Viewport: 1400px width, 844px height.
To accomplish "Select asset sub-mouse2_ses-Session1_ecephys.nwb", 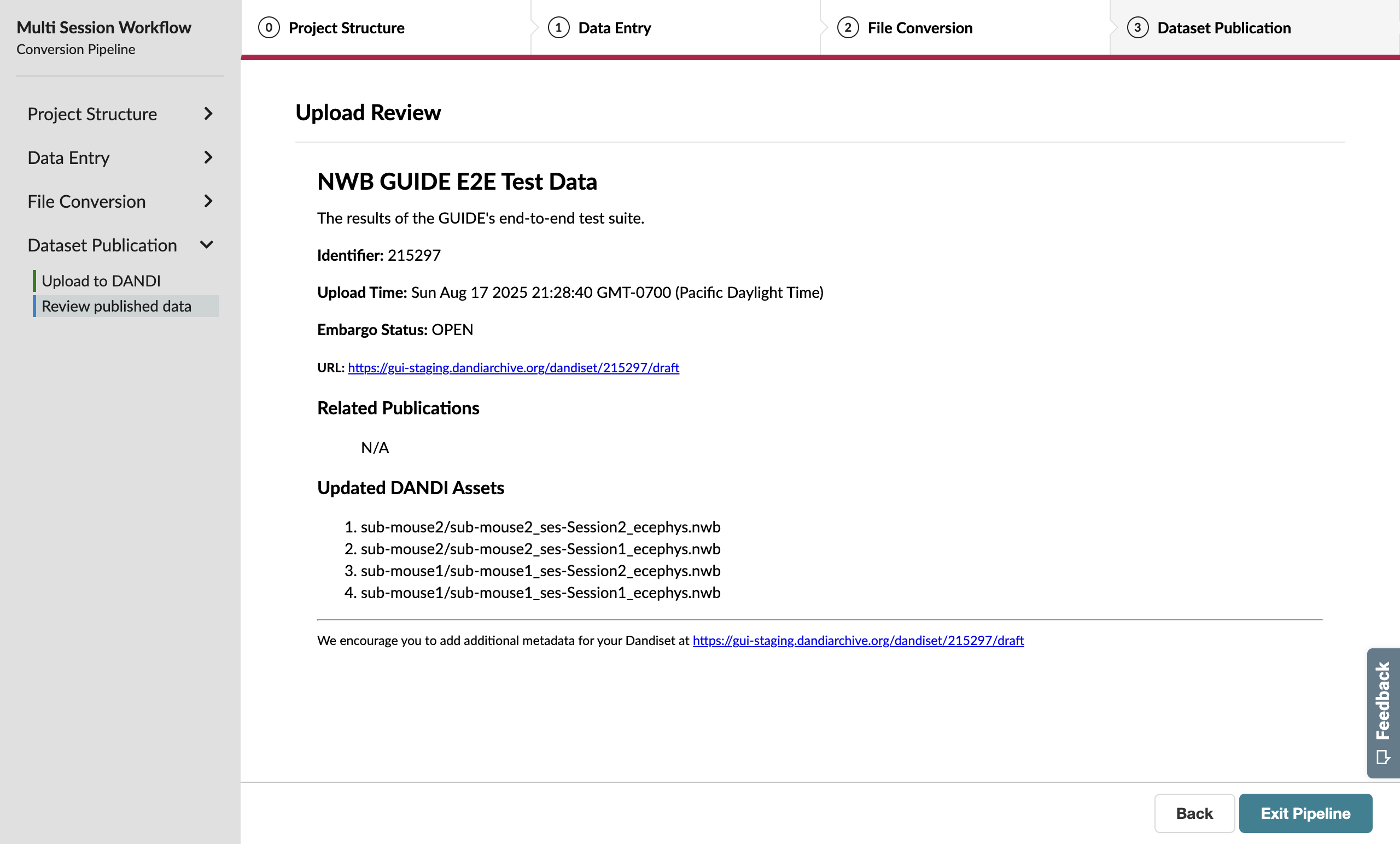I will 540,549.
